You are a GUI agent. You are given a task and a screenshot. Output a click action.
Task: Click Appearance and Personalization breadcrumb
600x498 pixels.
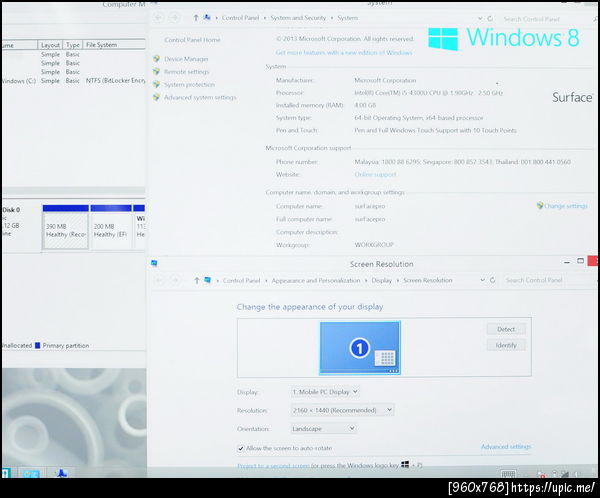click(316, 281)
